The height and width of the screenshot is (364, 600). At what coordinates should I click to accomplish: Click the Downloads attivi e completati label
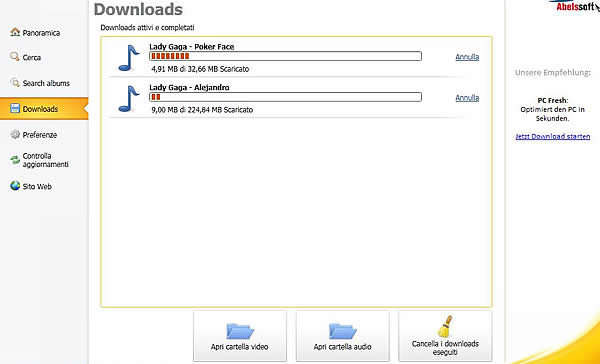point(147,28)
